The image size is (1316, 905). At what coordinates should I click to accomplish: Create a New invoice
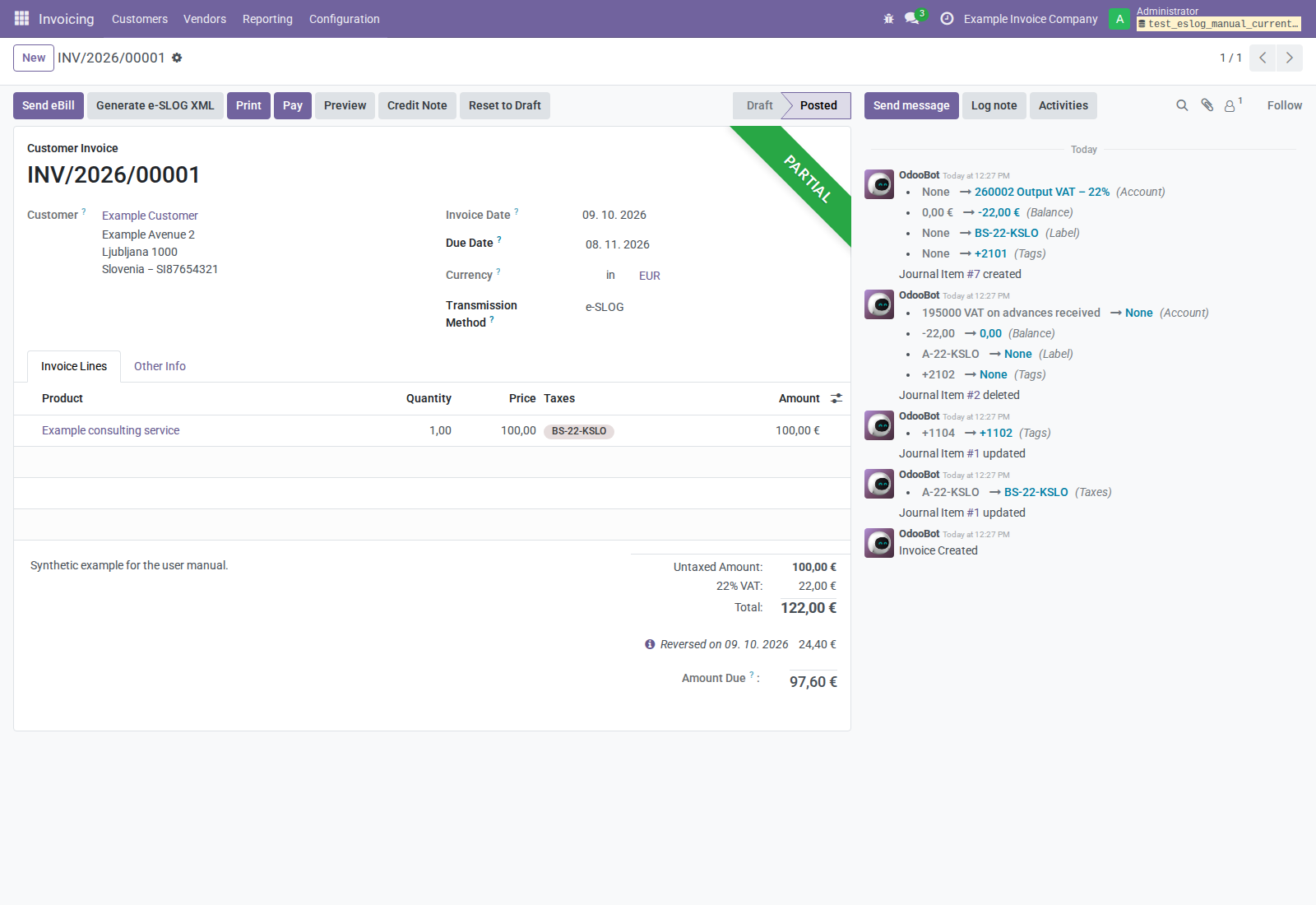[x=34, y=58]
